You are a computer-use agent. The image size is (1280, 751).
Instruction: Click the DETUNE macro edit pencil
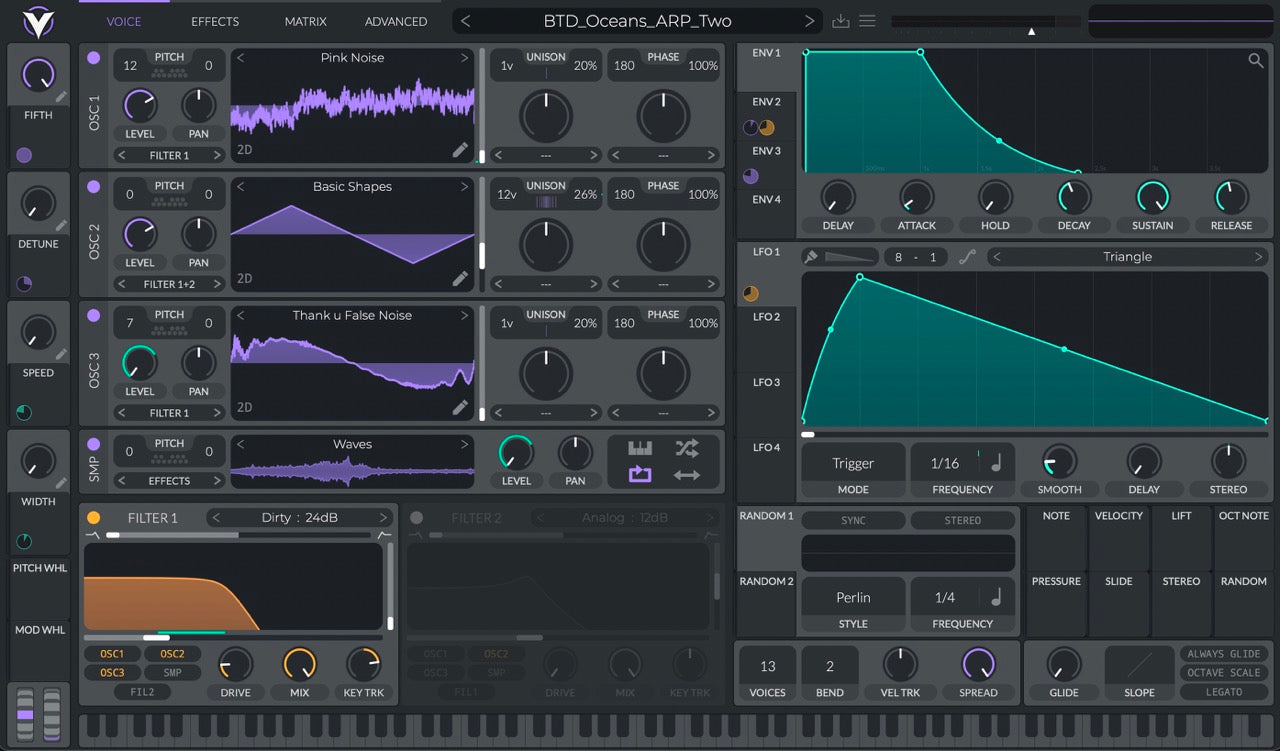62,226
